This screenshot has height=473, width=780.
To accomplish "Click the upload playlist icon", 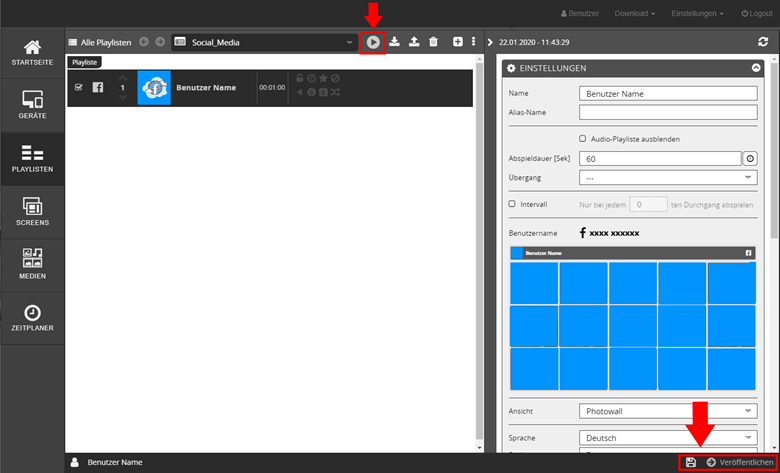I will 413,42.
